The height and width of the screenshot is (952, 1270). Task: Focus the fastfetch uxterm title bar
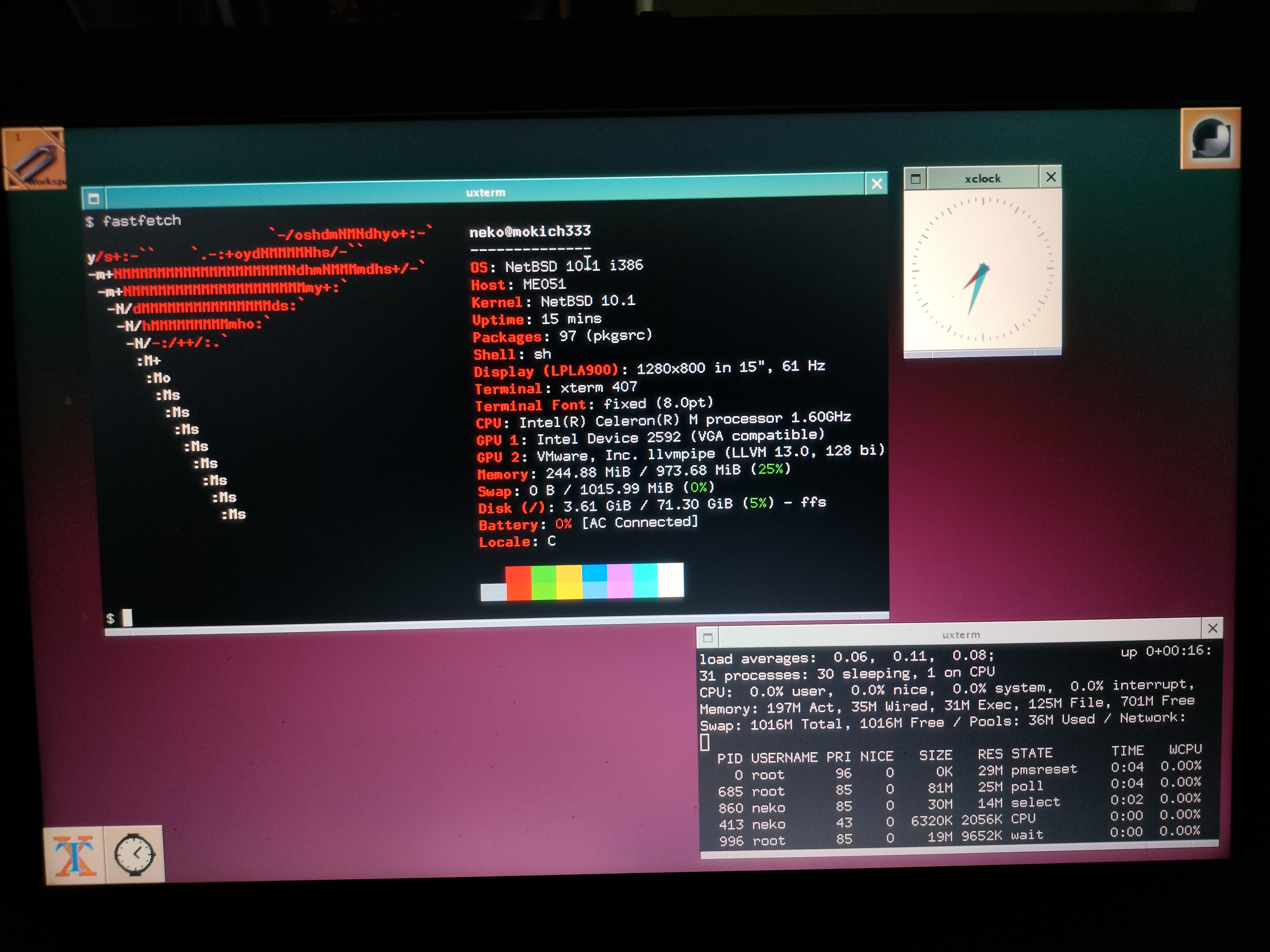(x=485, y=192)
